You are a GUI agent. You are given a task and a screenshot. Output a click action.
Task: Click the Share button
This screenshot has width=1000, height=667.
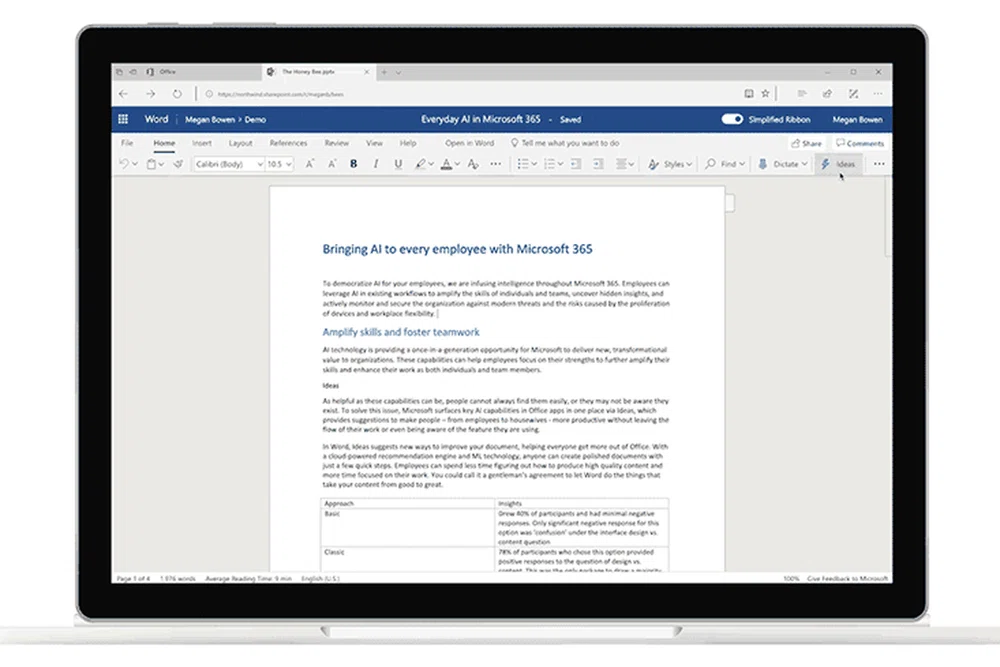tap(806, 143)
